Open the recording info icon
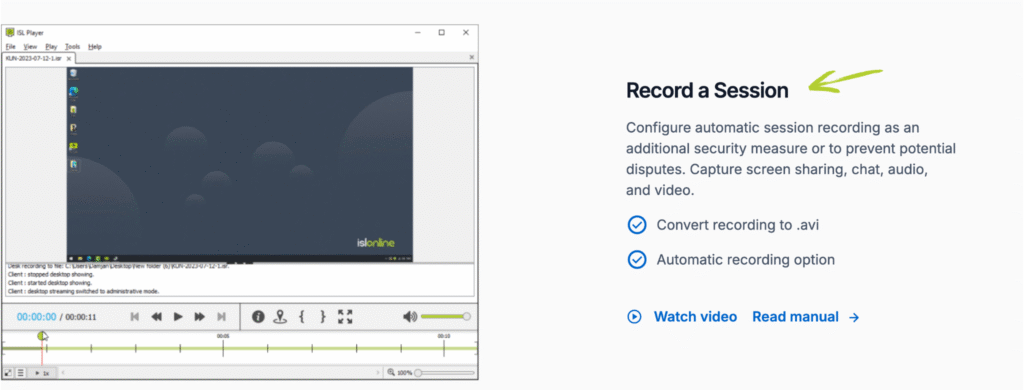The height and width of the screenshot is (390, 1024). tap(258, 317)
